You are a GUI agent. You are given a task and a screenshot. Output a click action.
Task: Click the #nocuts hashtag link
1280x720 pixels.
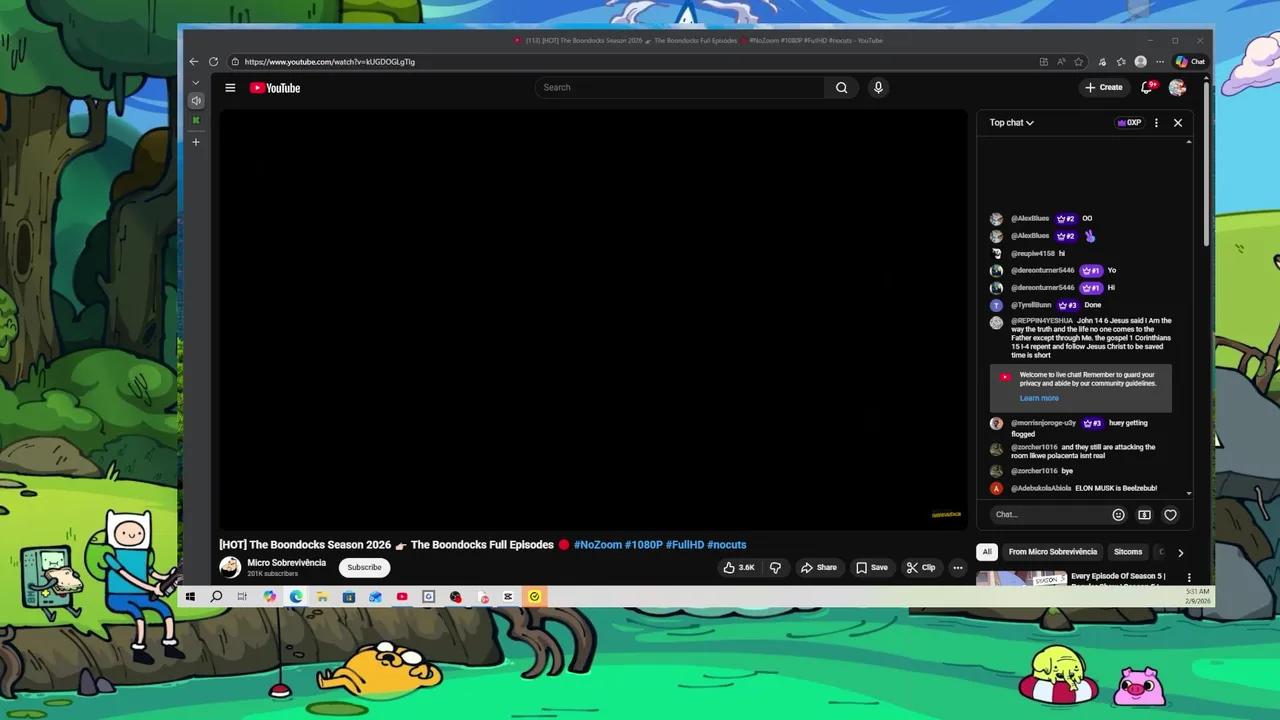[x=727, y=545]
